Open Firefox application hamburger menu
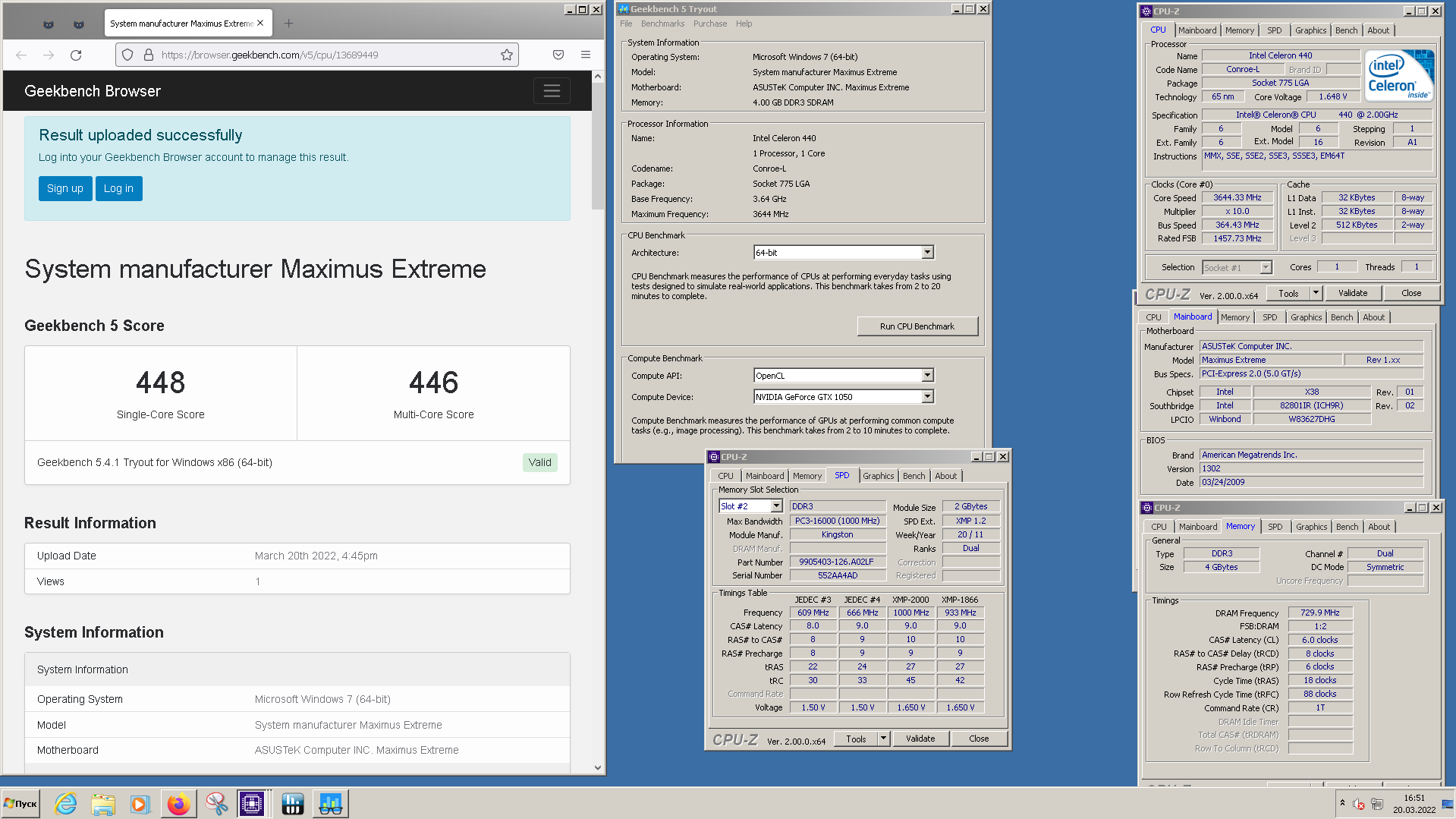The width and height of the screenshot is (1456, 819). tap(586, 55)
